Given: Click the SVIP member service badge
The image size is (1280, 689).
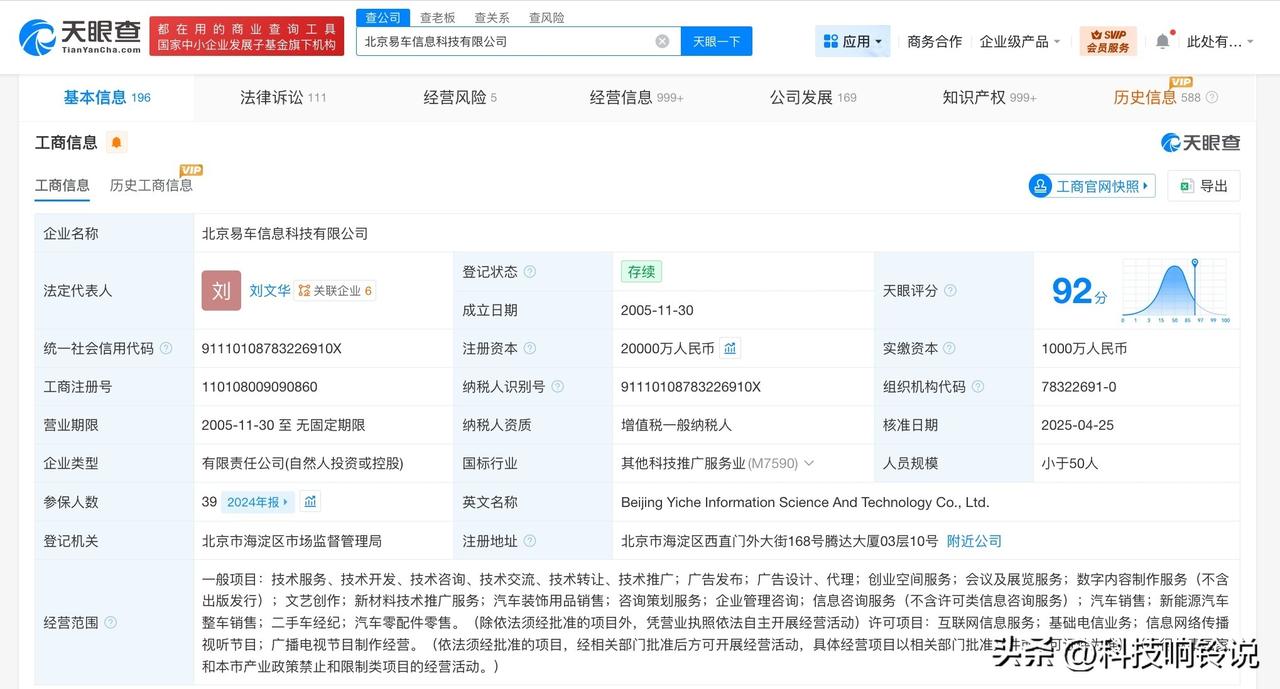Looking at the screenshot, I should 1108,41.
